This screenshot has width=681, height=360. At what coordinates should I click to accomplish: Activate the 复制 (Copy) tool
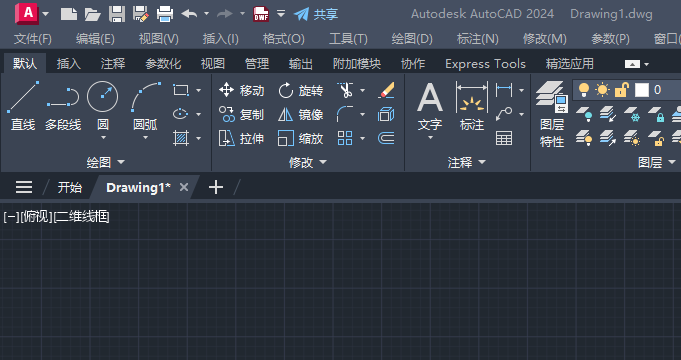click(241, 115)
